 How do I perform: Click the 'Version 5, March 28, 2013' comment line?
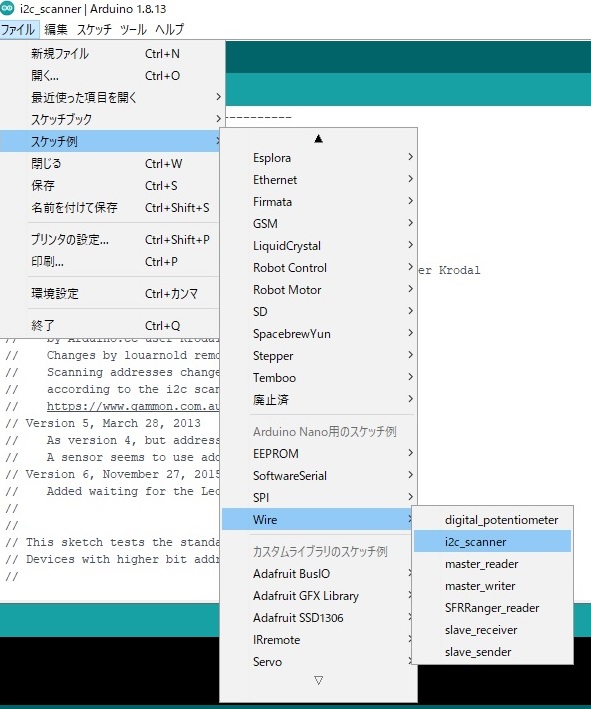103,423
